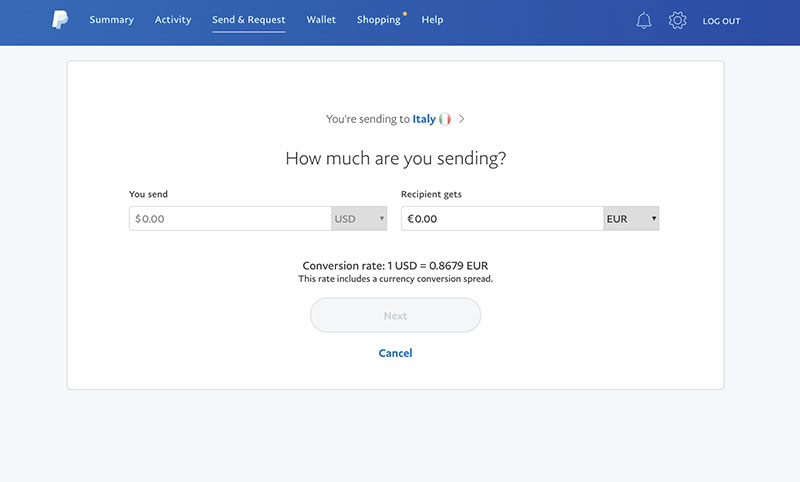Viewport: 800px width, 482px height.
Task: Open the Wallet page
Action: (321, 19)
